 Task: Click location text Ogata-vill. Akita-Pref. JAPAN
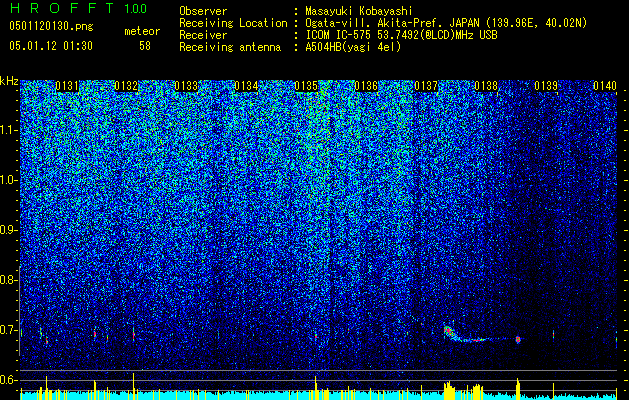click(393, 23)
